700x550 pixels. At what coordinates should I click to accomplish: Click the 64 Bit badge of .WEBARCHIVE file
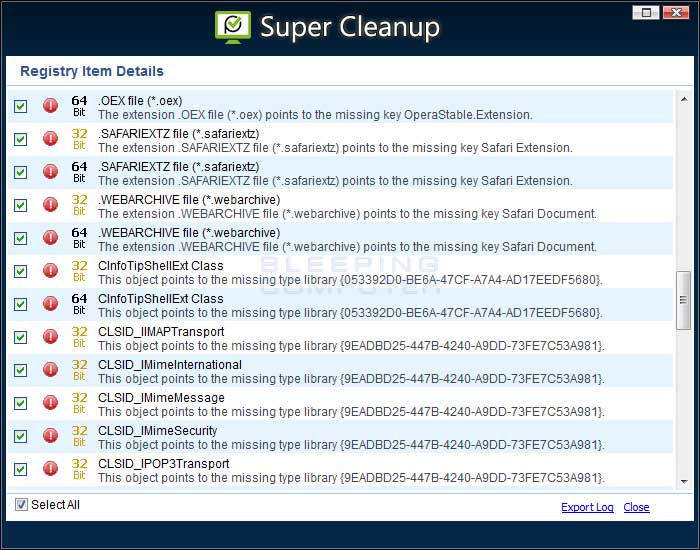click(79, 238)
